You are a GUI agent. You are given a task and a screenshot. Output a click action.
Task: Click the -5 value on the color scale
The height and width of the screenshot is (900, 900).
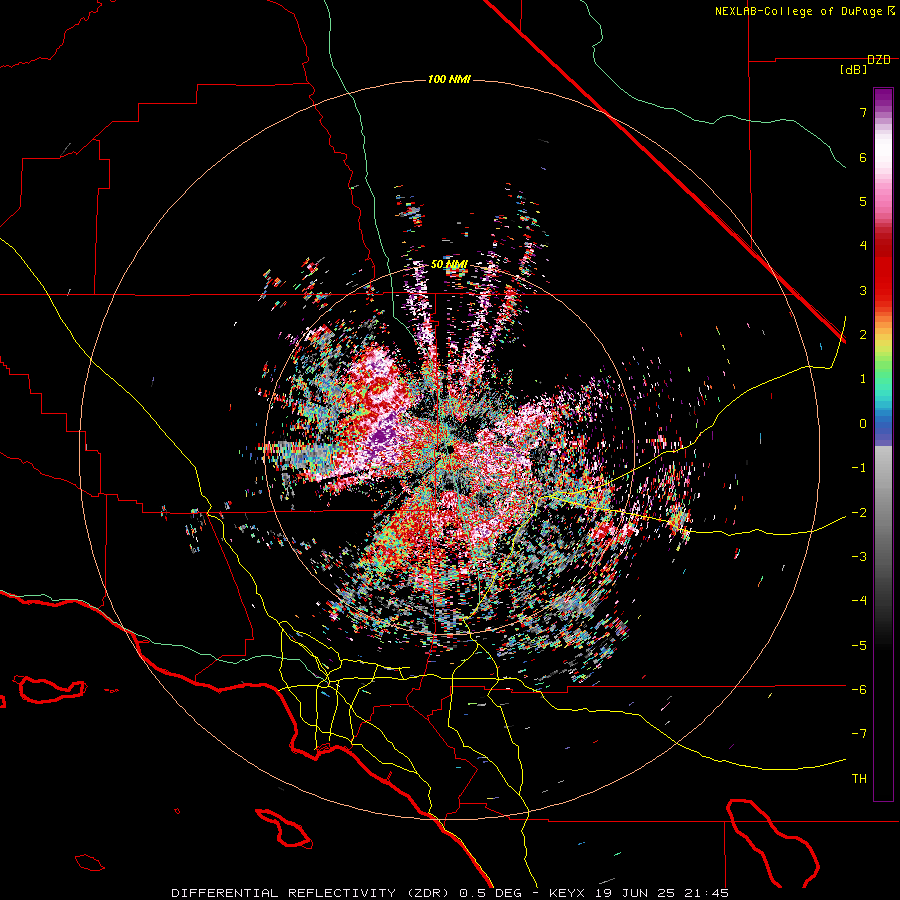(x=859, y=646)
